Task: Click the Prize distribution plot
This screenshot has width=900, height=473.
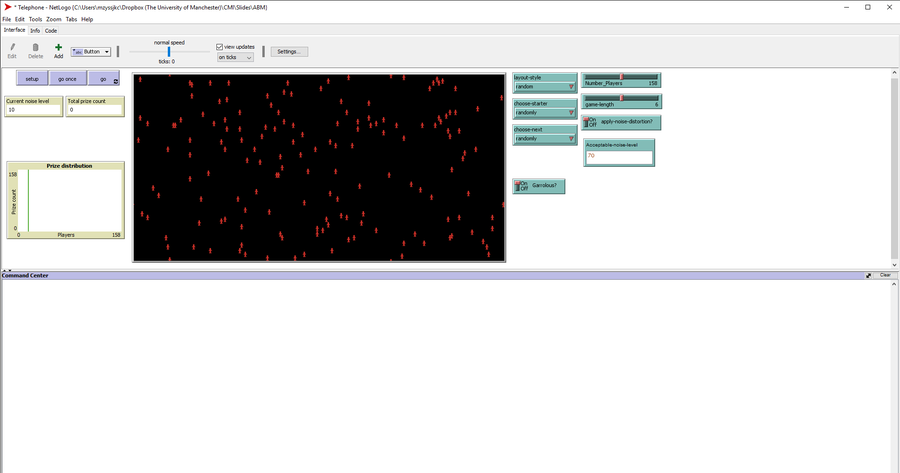Action: (x=65, y=200)
